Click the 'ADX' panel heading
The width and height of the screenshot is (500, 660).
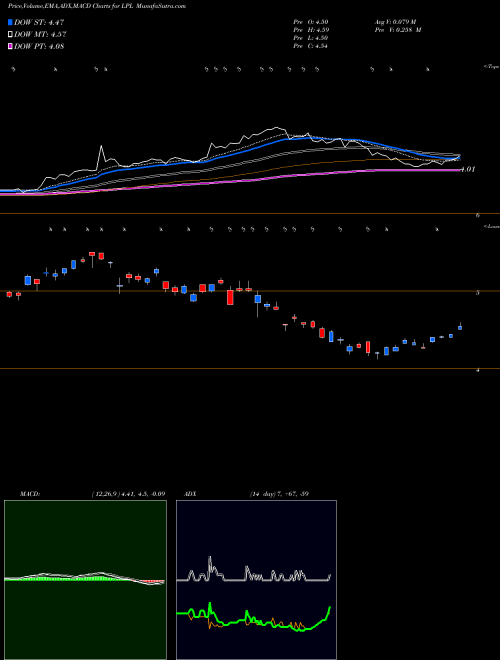(x=190, y=493)
